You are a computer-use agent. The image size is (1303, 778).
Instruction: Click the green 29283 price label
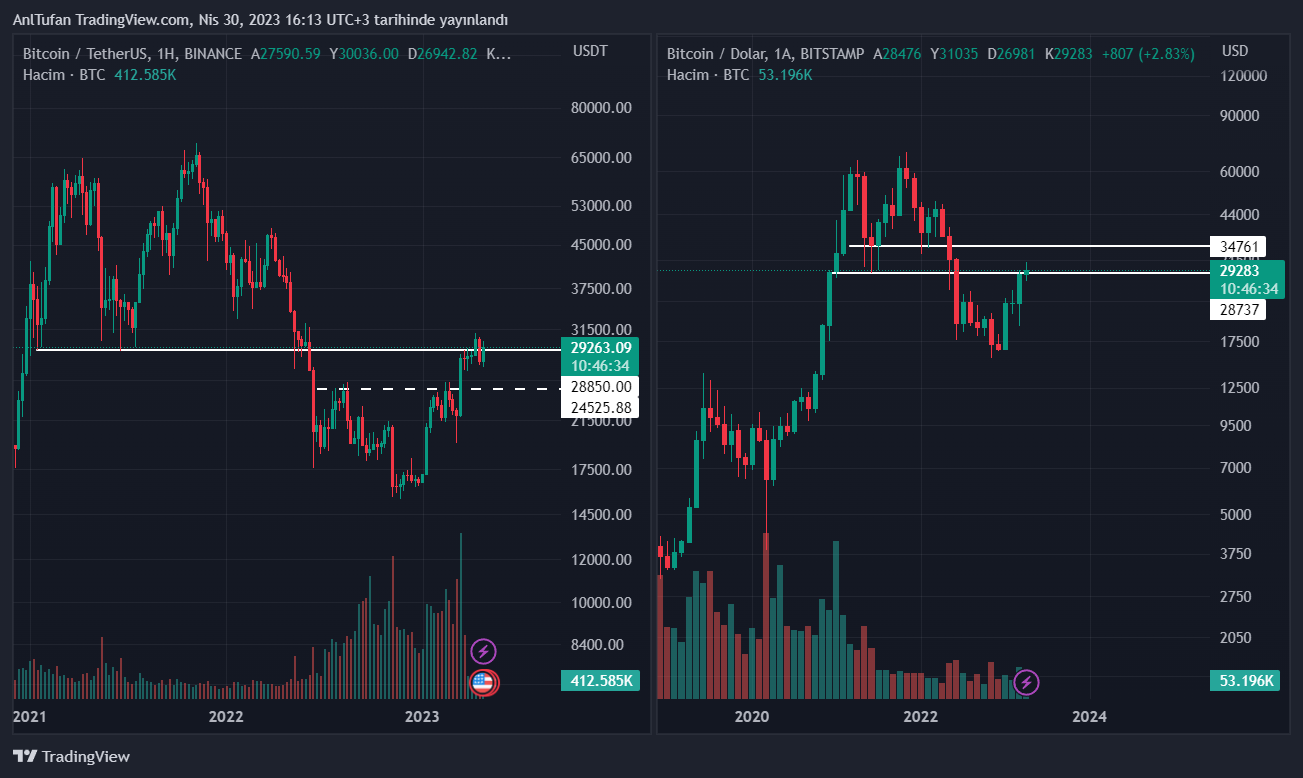click(x=1240, y=271)
